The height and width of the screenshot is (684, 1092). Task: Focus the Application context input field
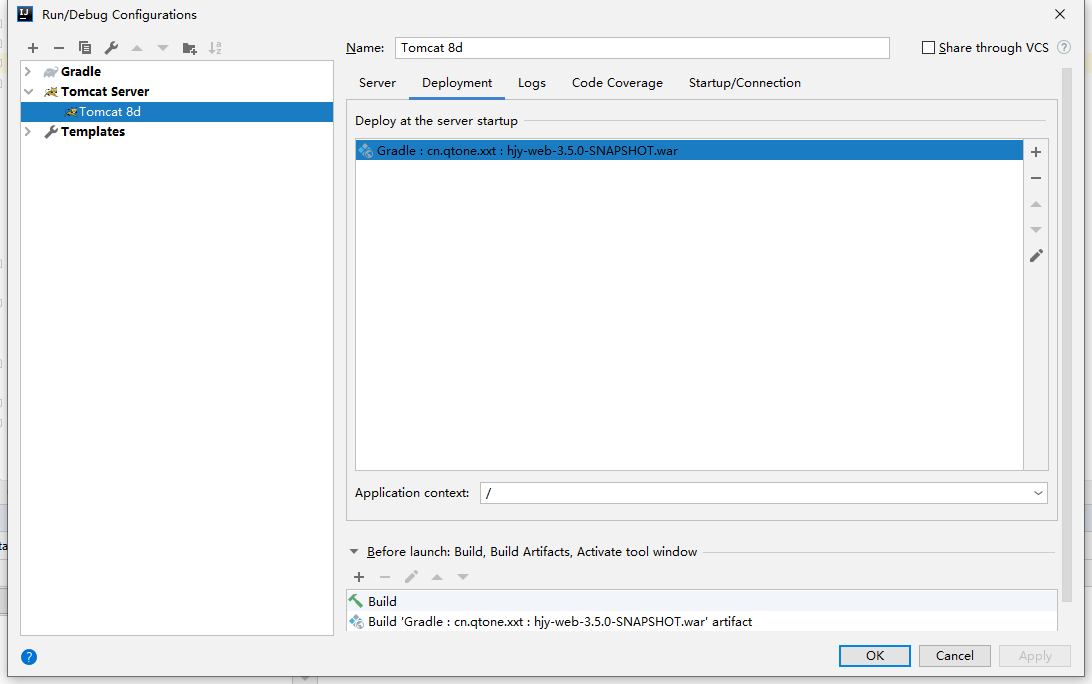pyautogui.click(x=755, y=493)
